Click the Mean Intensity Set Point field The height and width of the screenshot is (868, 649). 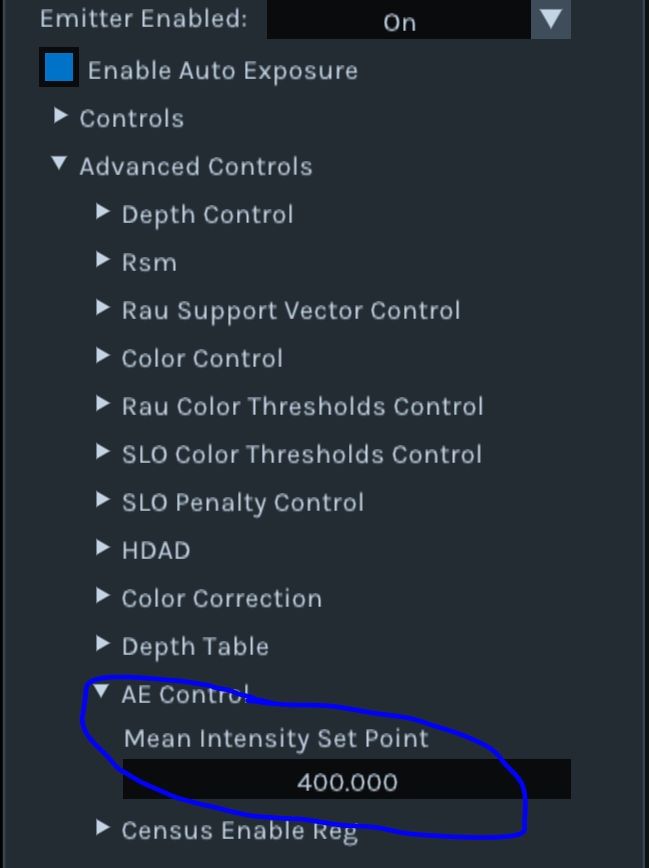coord(346,781)
